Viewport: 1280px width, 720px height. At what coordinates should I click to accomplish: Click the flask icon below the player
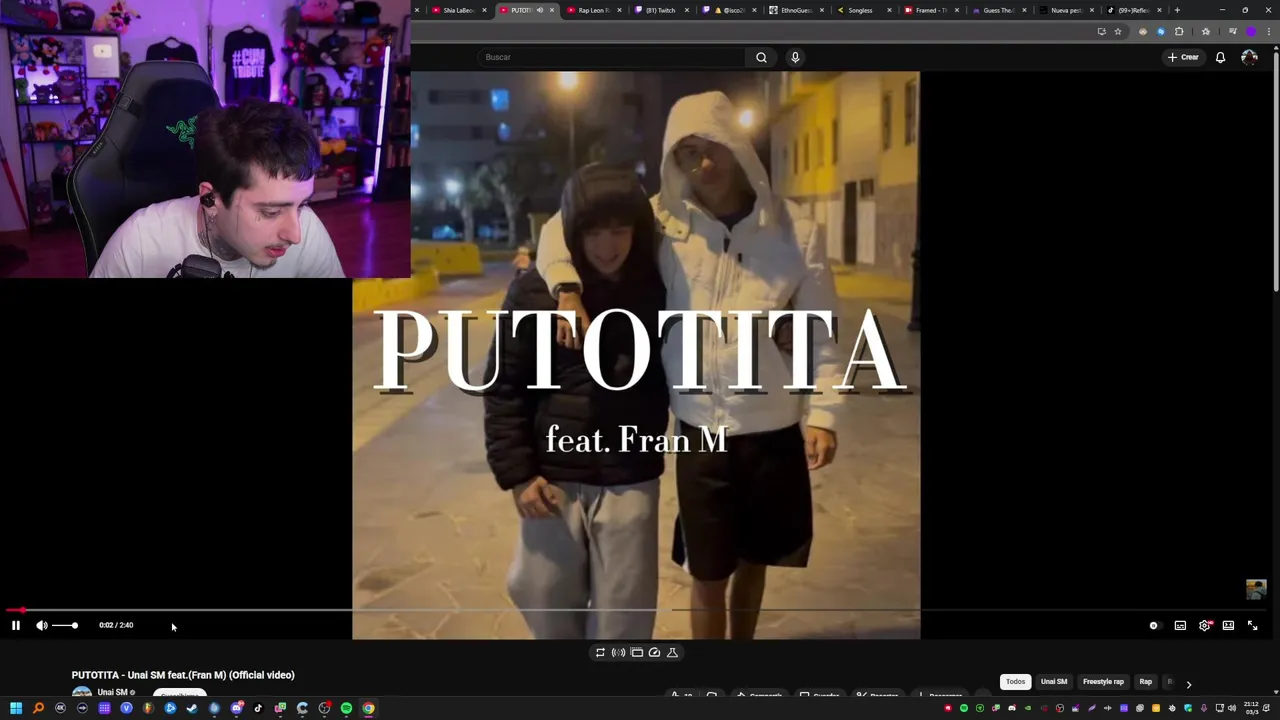click(672, 652)
